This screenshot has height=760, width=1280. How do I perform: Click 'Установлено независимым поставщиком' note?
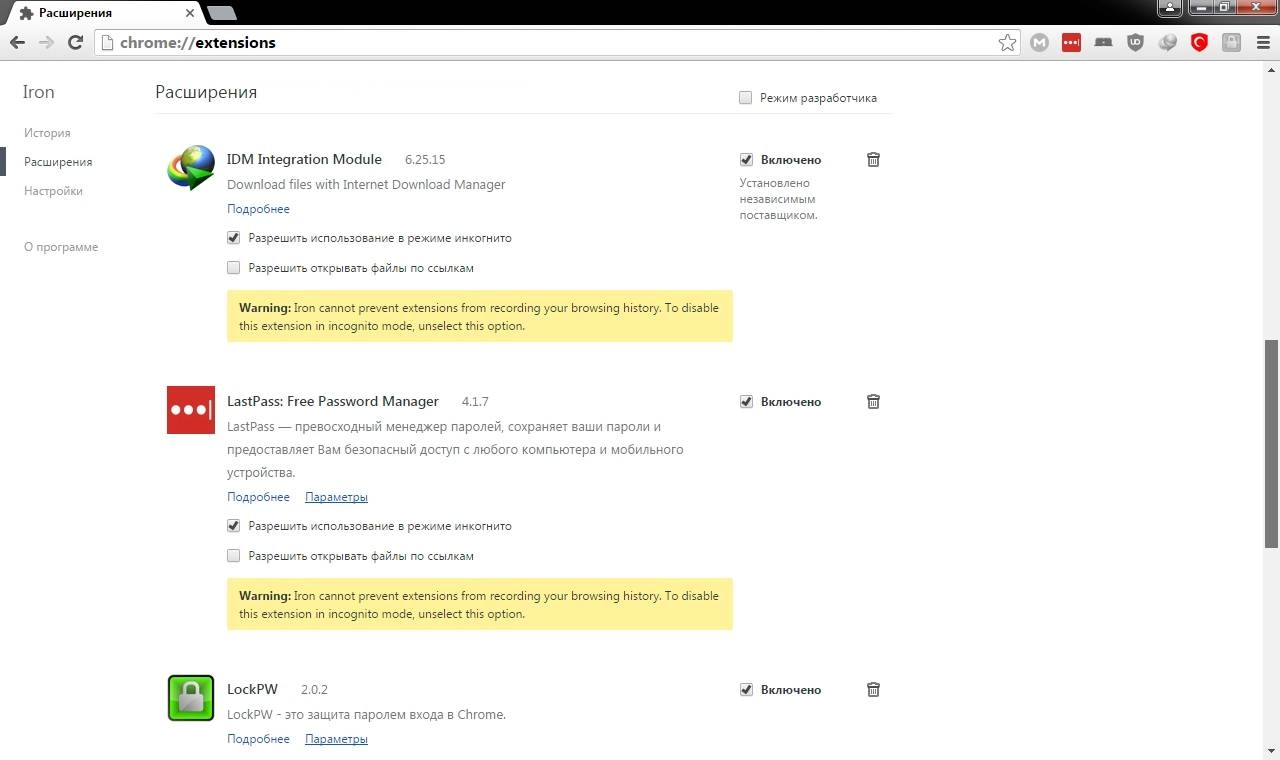[x=780, y=199]
